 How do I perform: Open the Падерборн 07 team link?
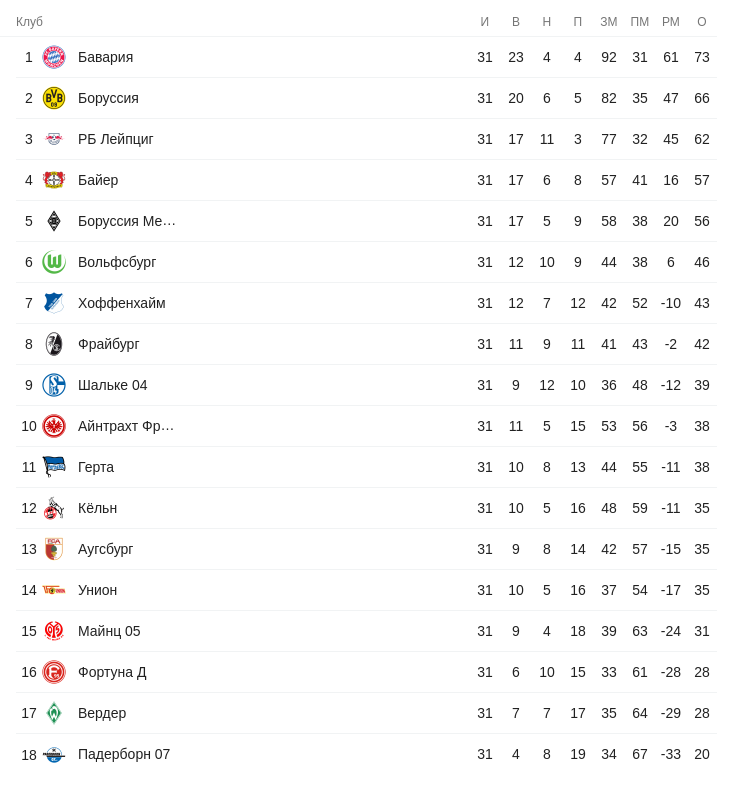(124, 754)
